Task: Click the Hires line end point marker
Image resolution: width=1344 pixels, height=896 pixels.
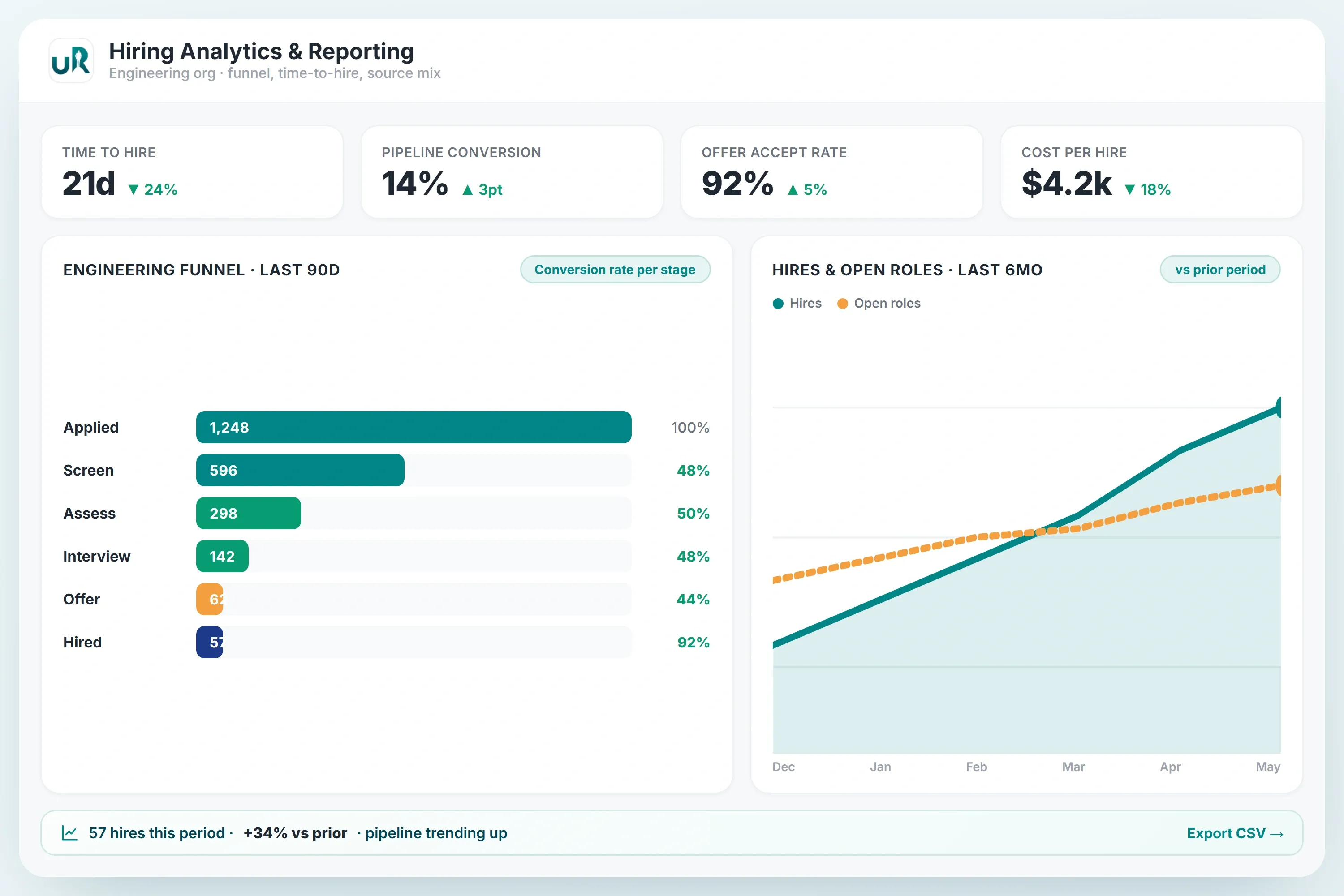Action: point(1278,407)
